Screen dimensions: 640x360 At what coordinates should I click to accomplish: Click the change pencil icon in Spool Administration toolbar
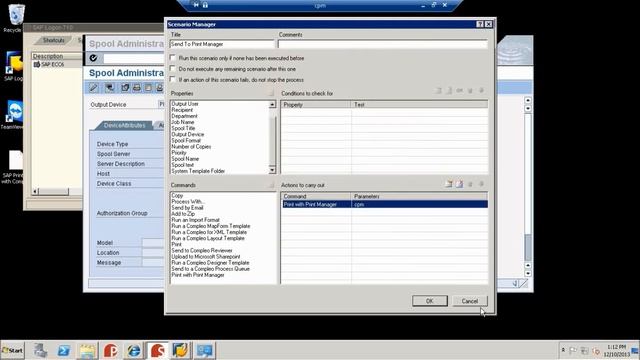[94, 88]
